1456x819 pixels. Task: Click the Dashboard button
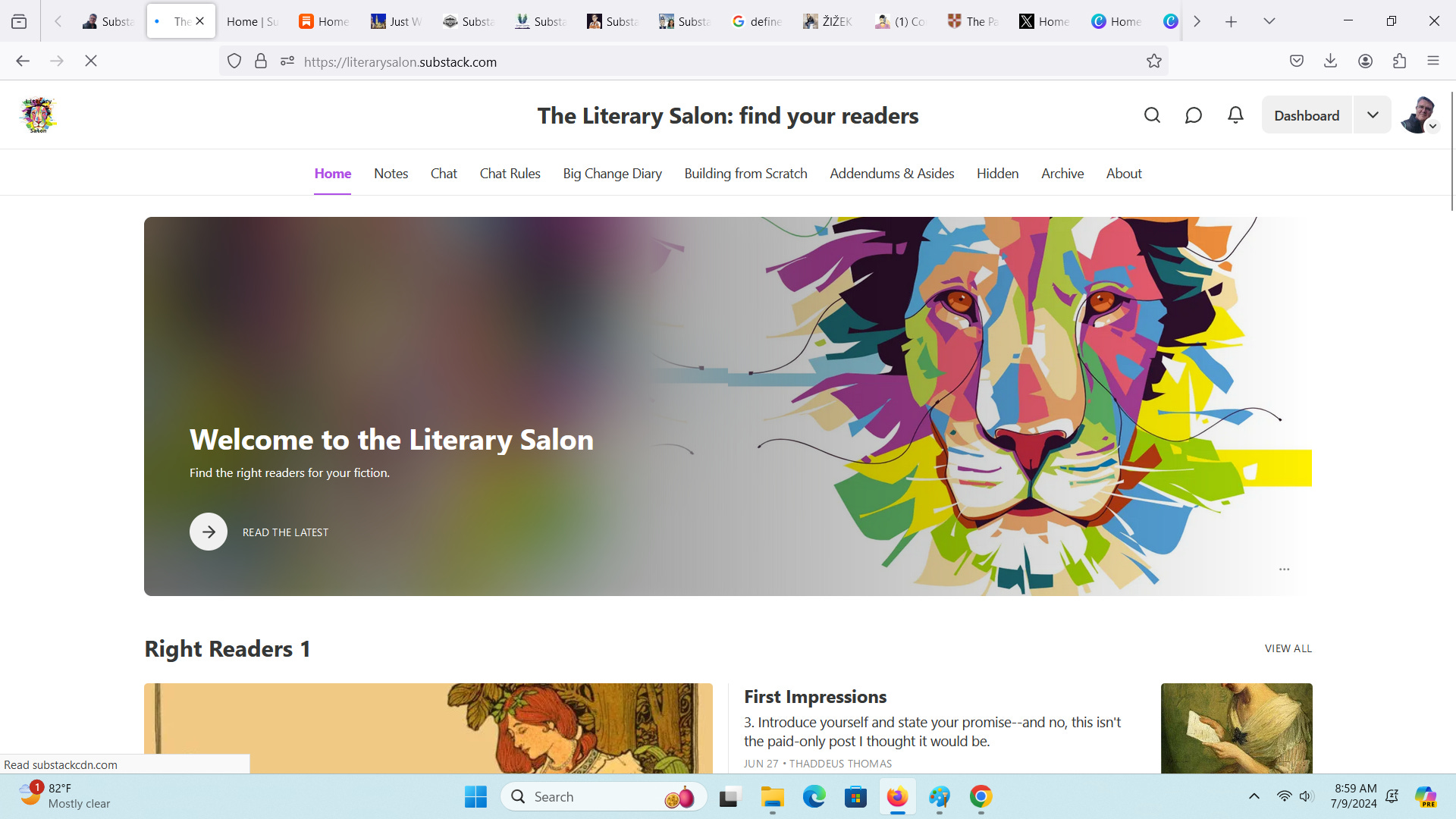pyautogui.click(x=1307, y=115)
